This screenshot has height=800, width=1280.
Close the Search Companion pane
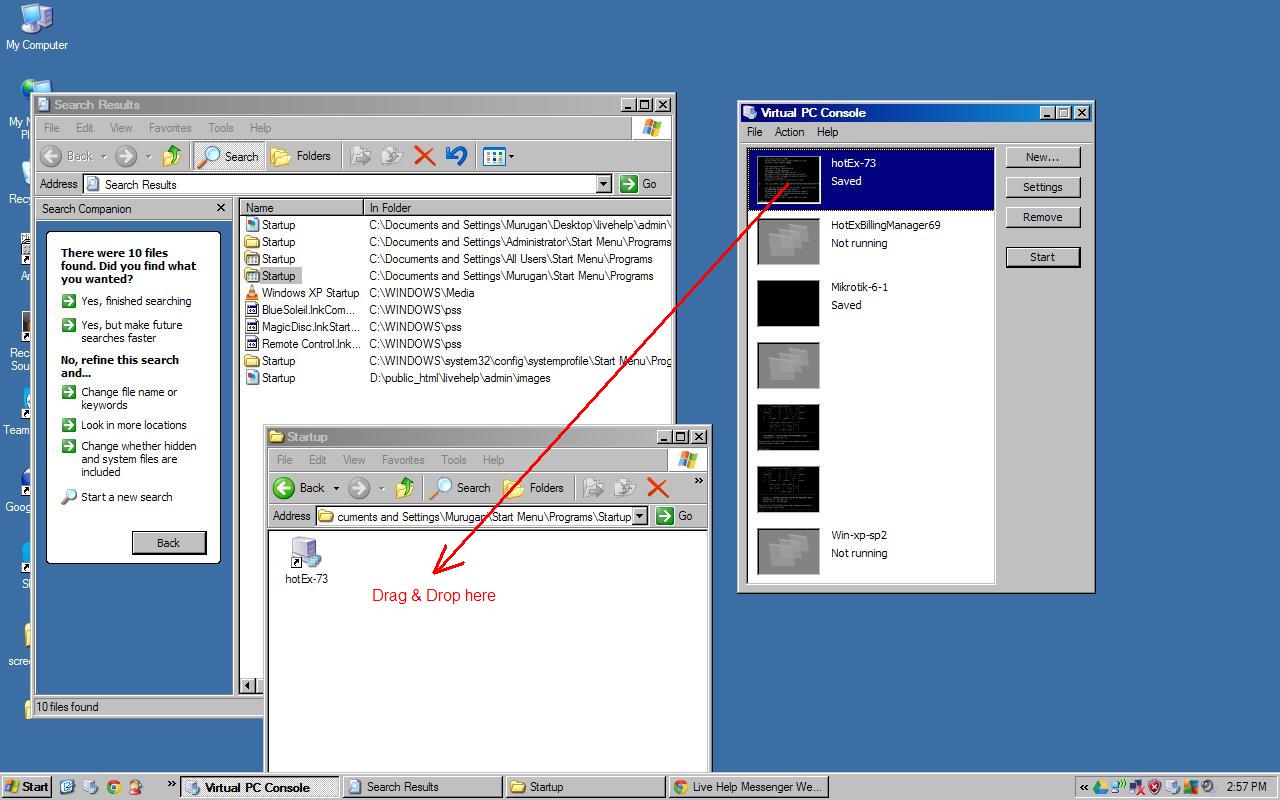pyautogui.click(x=221, y=208)
